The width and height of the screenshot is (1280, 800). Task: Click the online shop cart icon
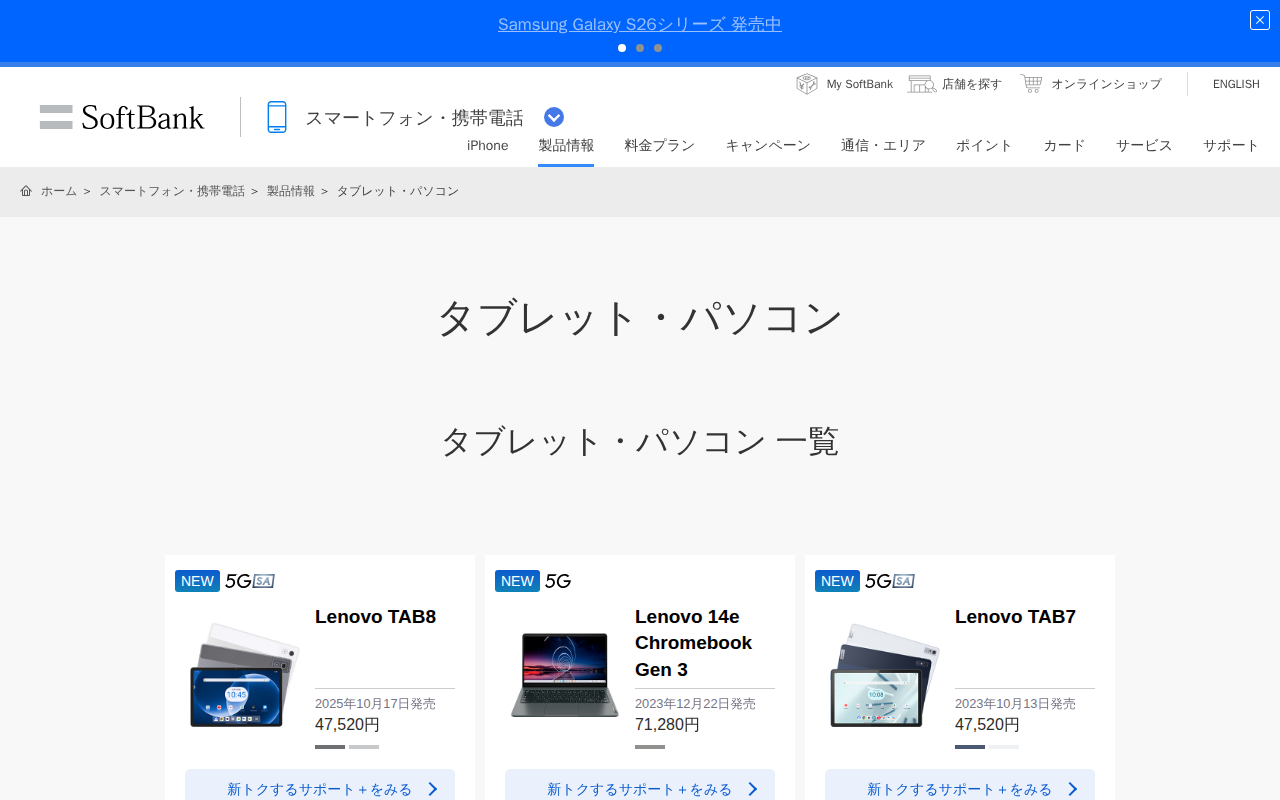pyautogui.click(x=1031, y=84)
